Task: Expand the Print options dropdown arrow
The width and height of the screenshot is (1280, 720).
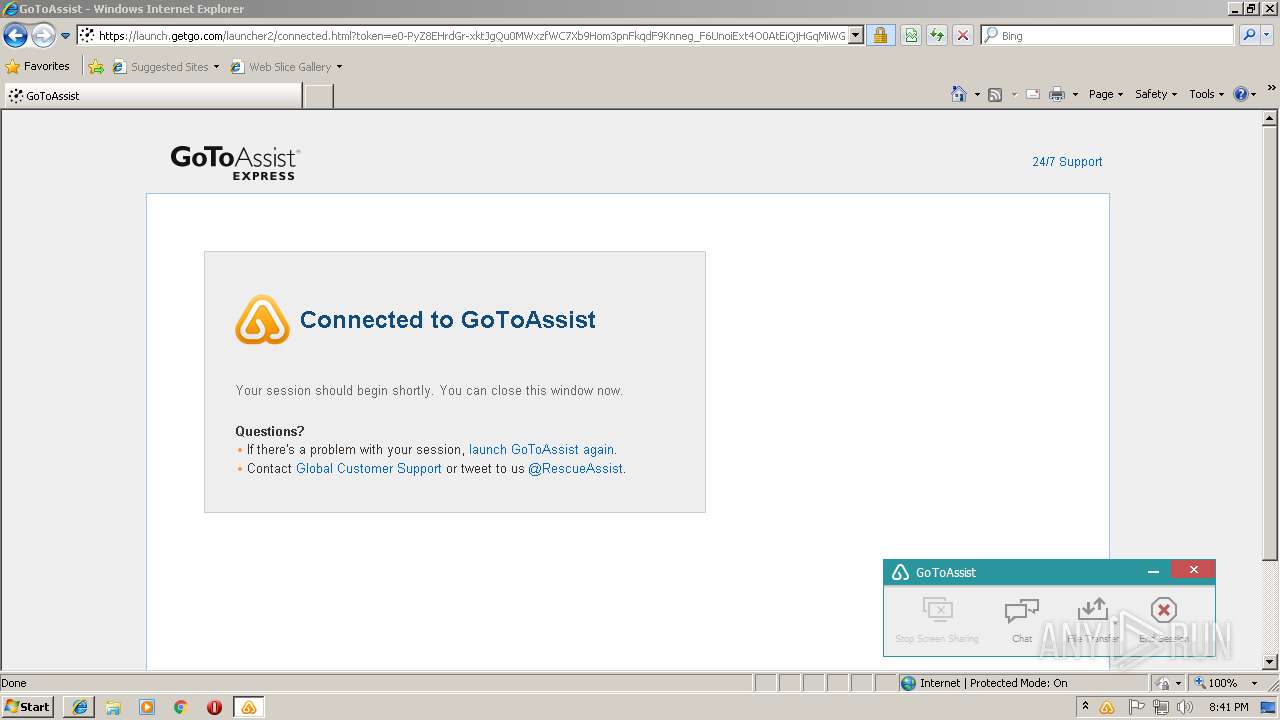Action: point(1075,94)
